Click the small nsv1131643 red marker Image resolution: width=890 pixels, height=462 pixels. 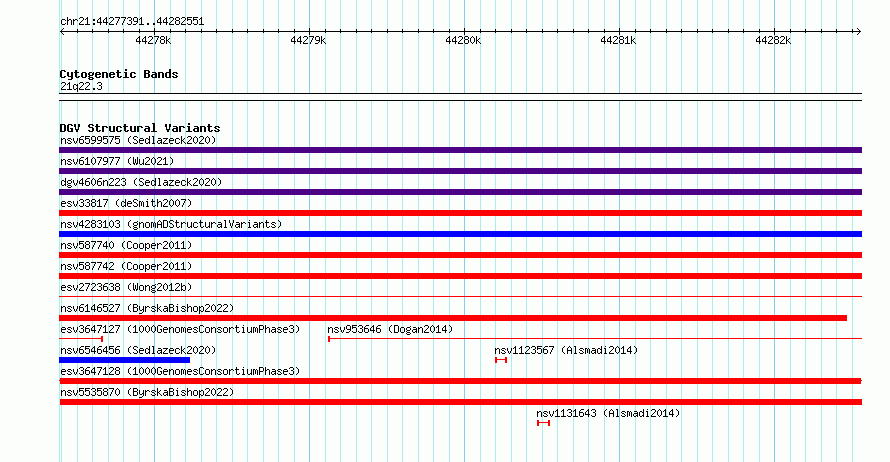click(x=543, y=423)
